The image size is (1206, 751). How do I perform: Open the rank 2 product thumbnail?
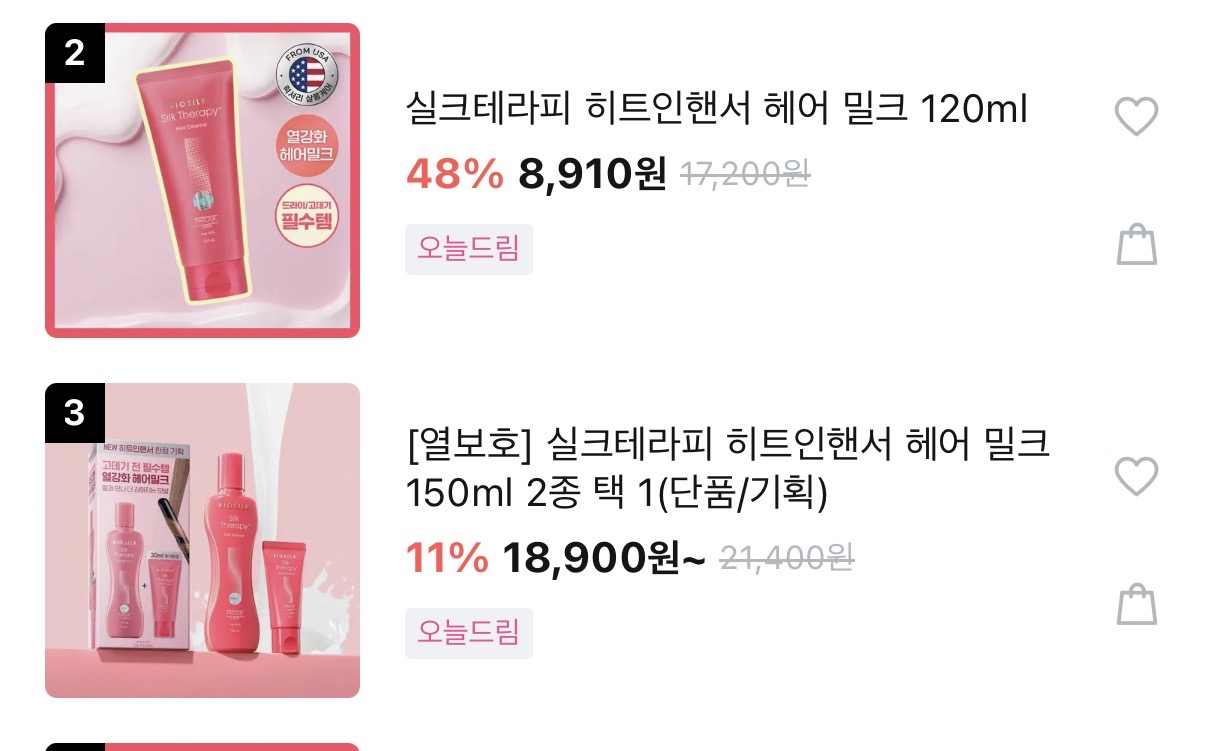(202, 180)
